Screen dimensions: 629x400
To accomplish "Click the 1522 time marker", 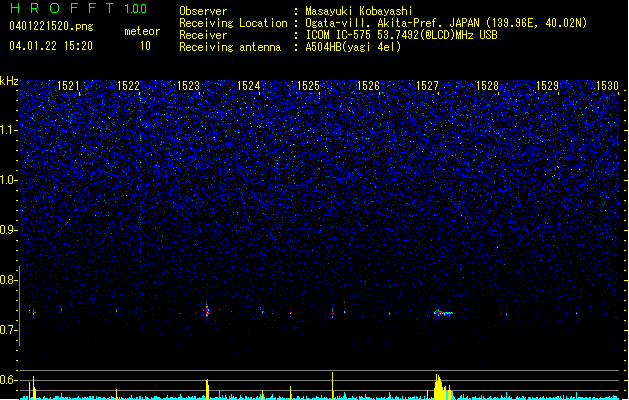I will pos(128,86).
